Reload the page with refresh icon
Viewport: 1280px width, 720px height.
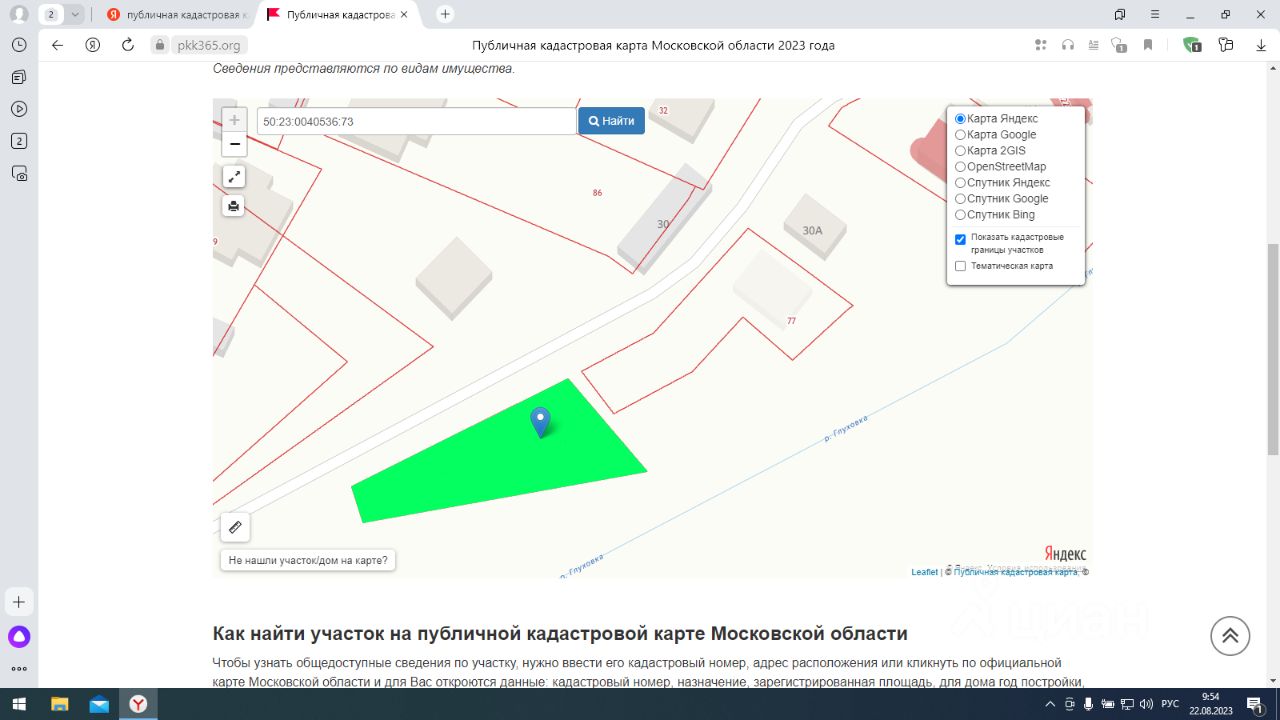(127, 45)
